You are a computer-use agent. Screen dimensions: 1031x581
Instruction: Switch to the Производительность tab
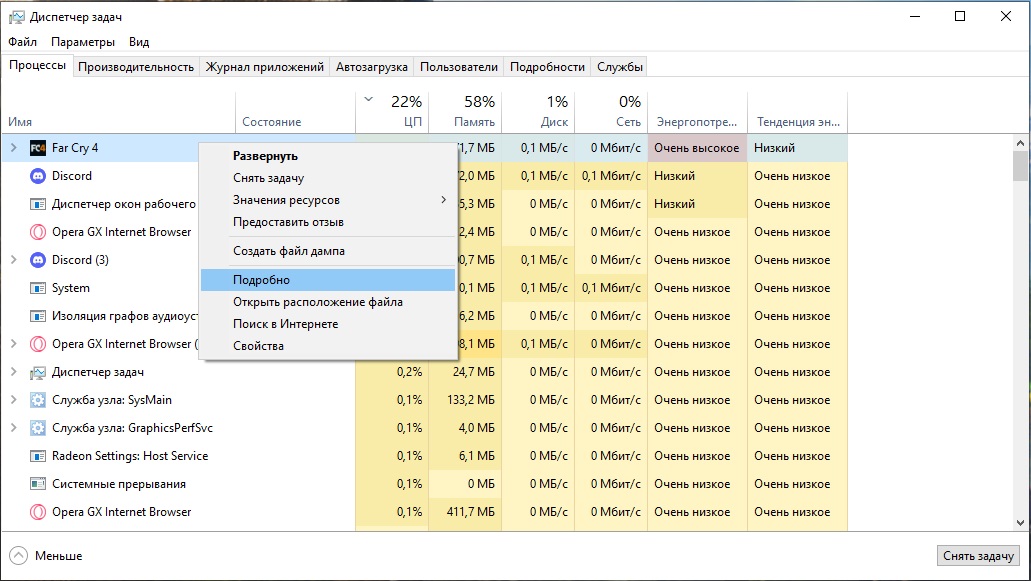[136, 67]
